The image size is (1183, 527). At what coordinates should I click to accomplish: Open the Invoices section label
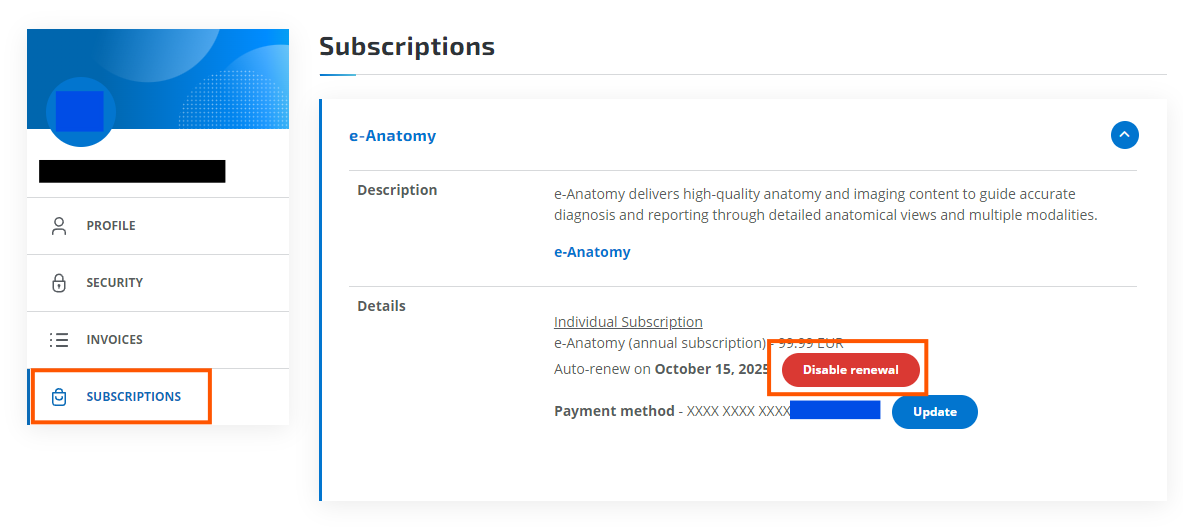click(114, 340)
